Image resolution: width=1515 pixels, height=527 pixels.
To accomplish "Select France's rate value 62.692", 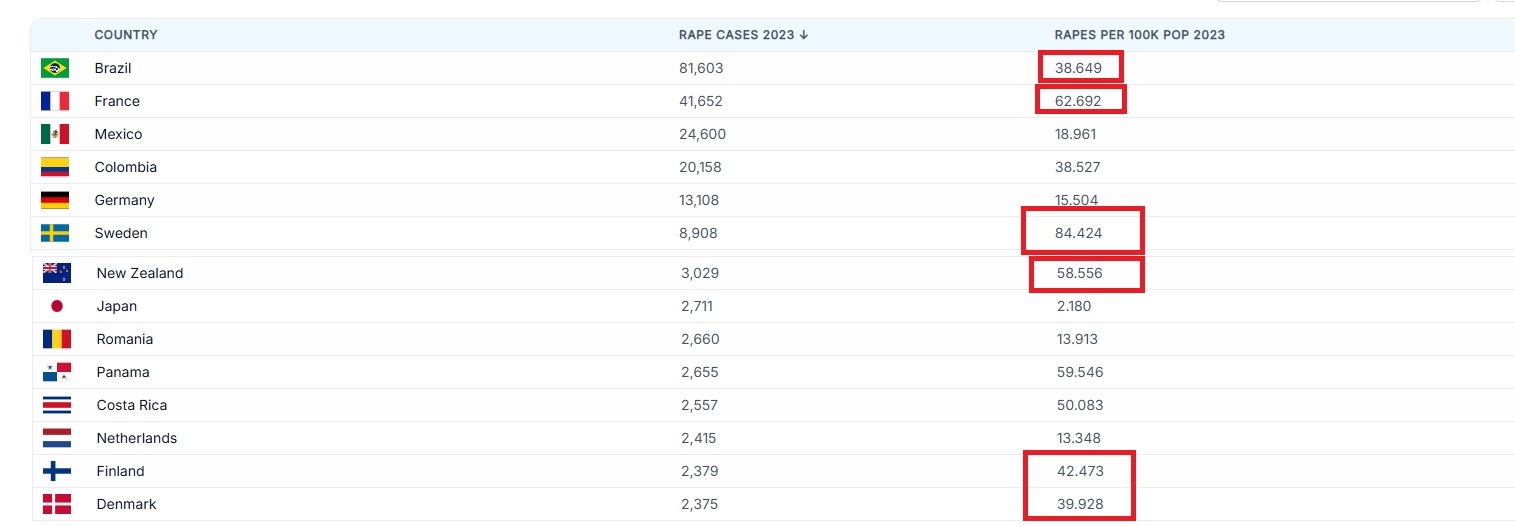I will (x=1078, y=101).
